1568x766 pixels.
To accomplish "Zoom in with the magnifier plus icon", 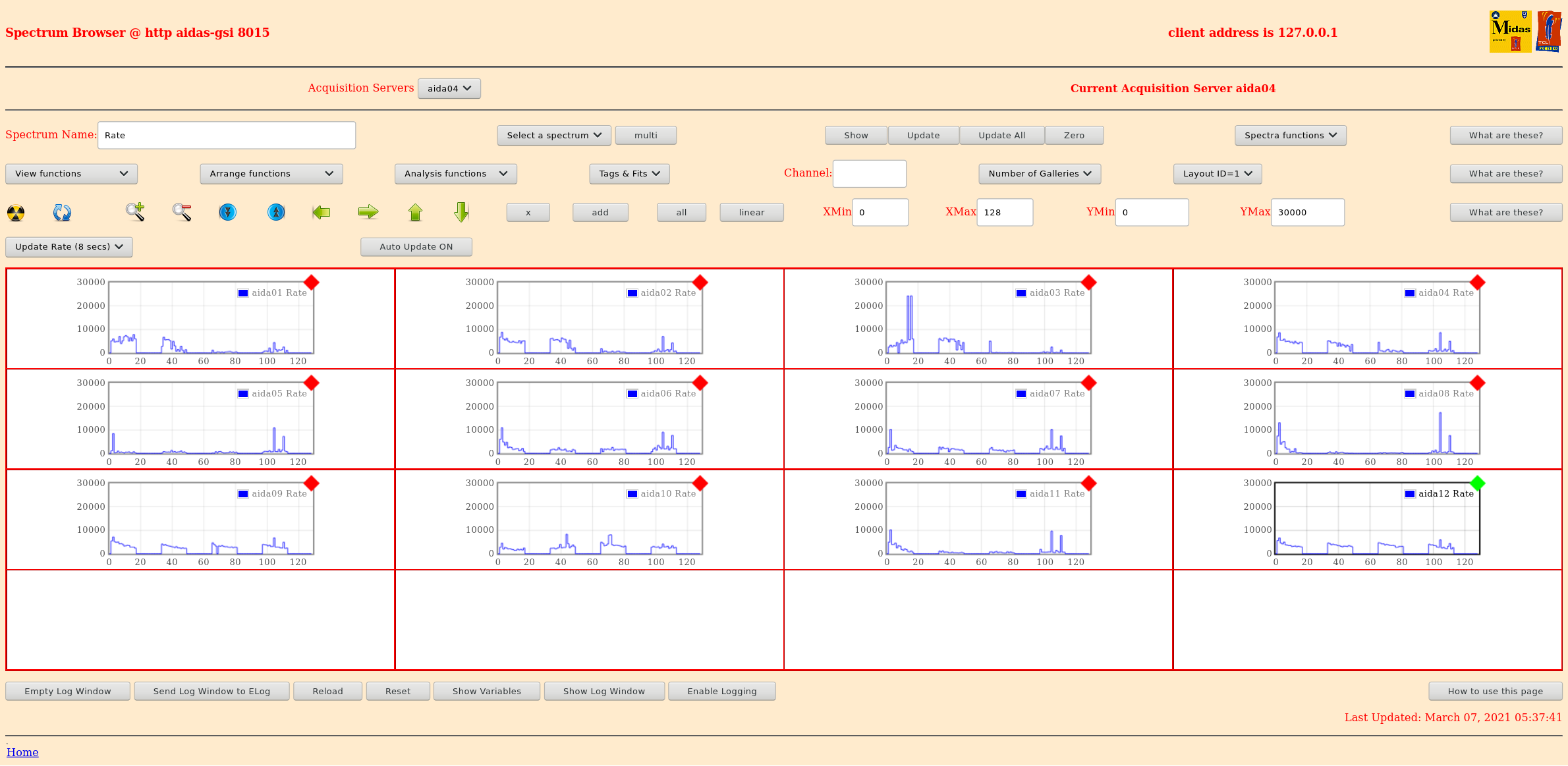I will (135, 212).
